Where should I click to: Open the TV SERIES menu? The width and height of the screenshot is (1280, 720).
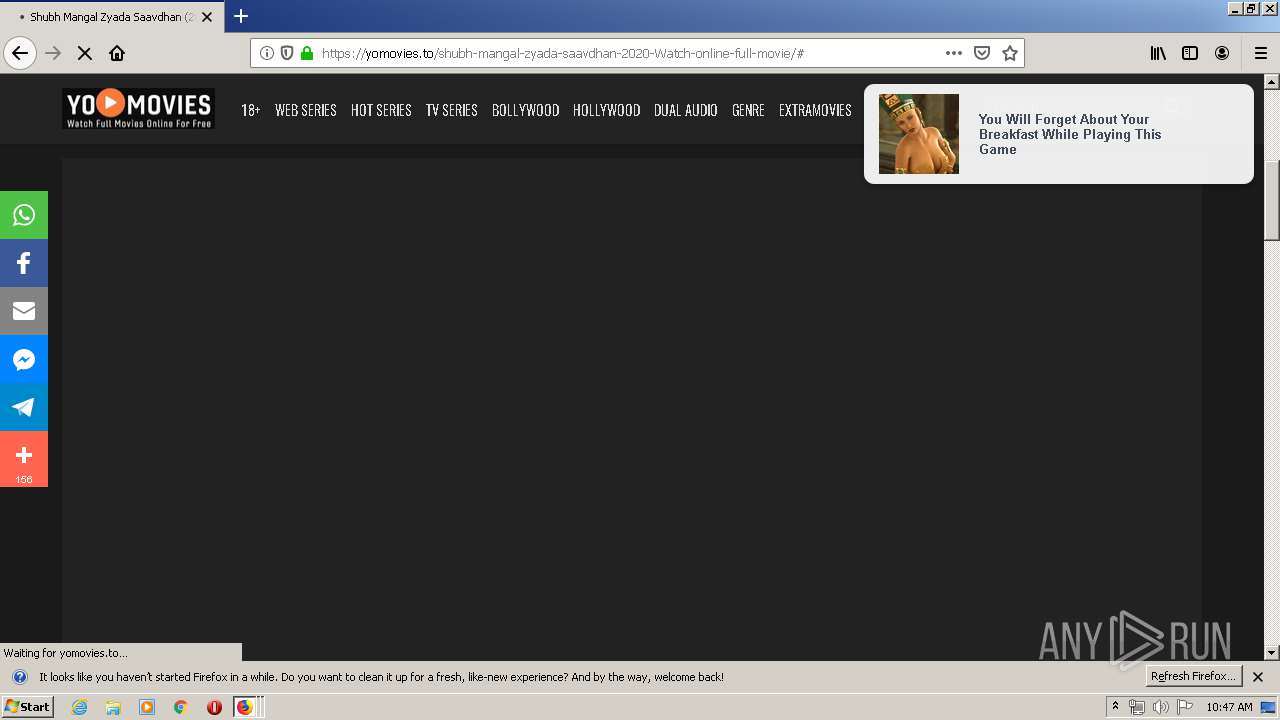tap(452, 110)
